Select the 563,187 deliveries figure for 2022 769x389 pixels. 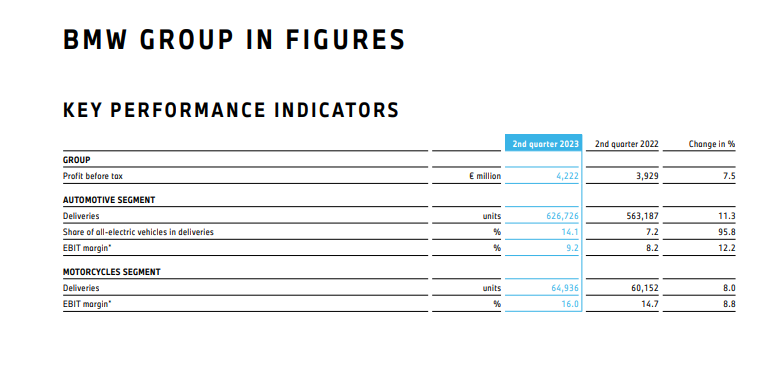(642, 216)
